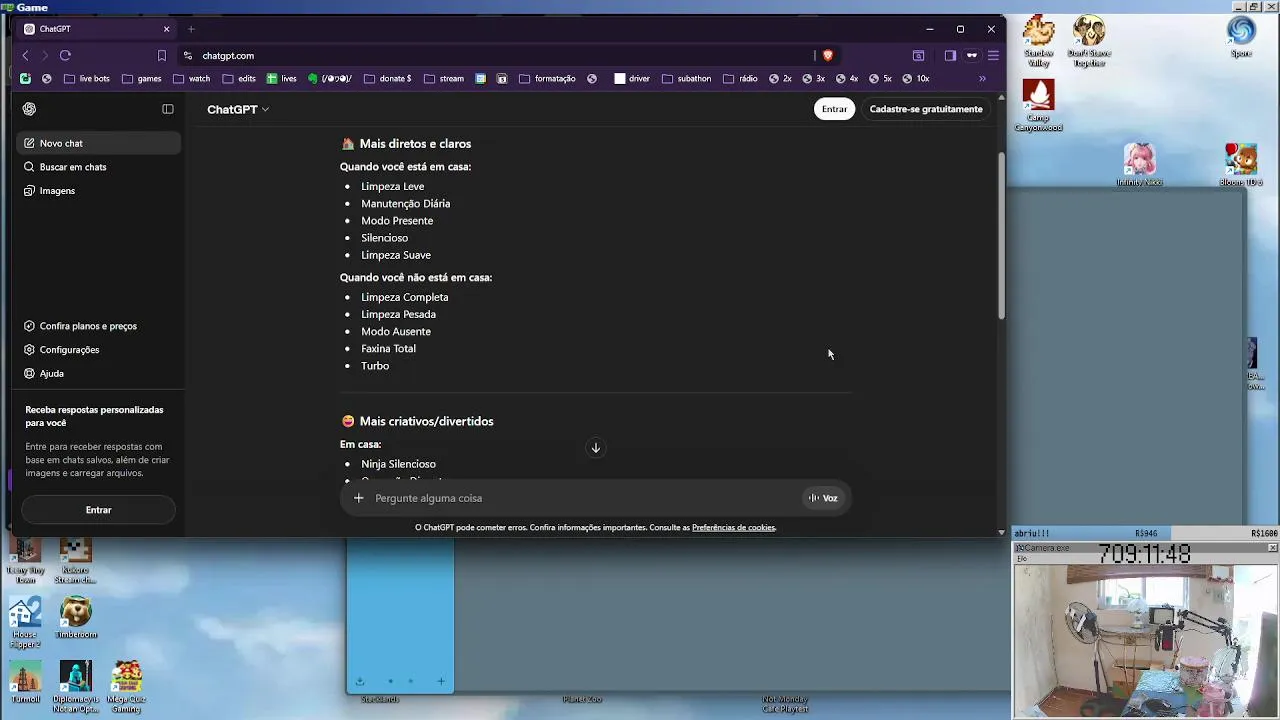Open the formatação bookmark folder
Viewport: 1280px width, 720px height.
(x=547, y=79)
